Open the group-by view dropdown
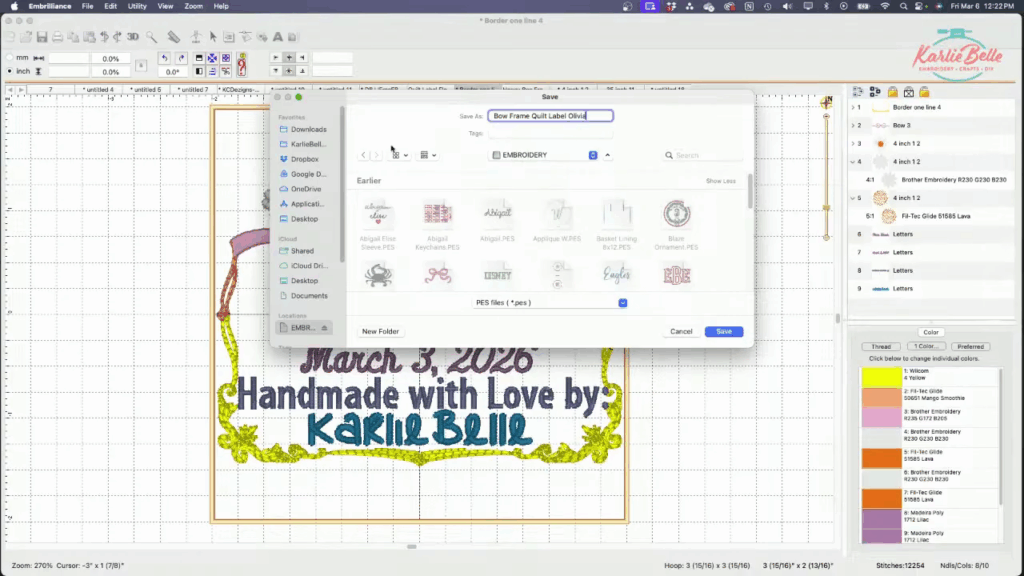This screenshot has width=1024, height=576. click(x=428, y=155)
